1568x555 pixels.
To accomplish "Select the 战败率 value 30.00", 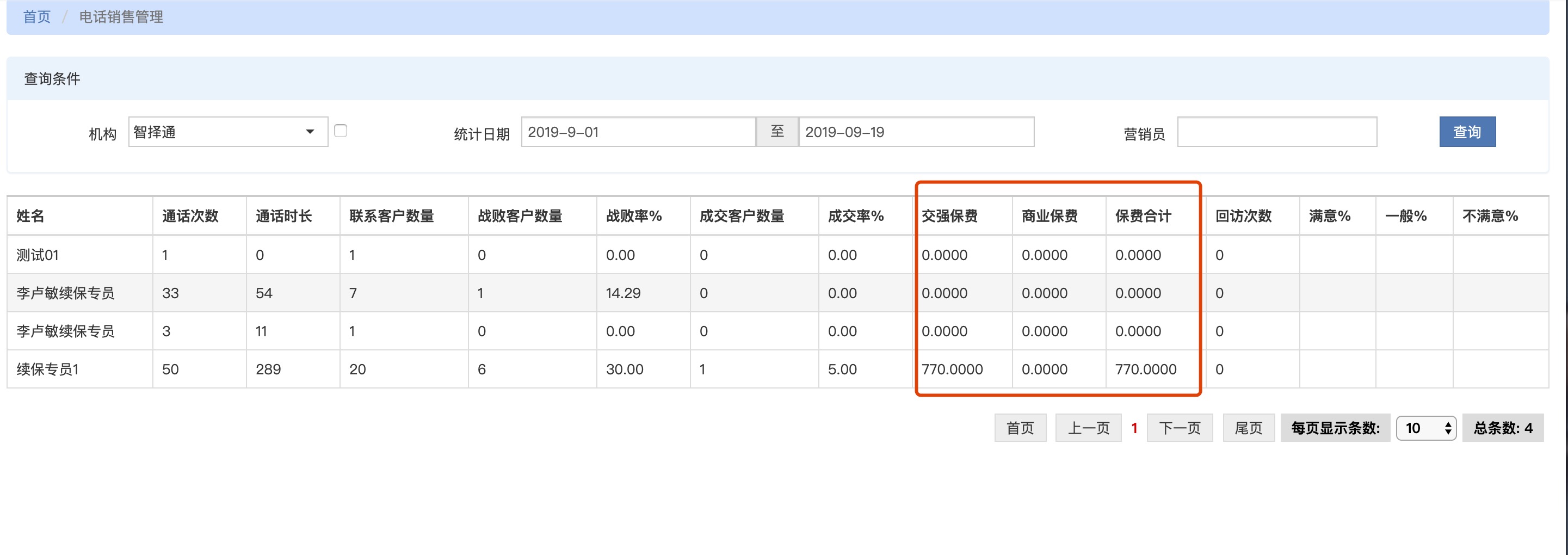I will coord(625,369).
